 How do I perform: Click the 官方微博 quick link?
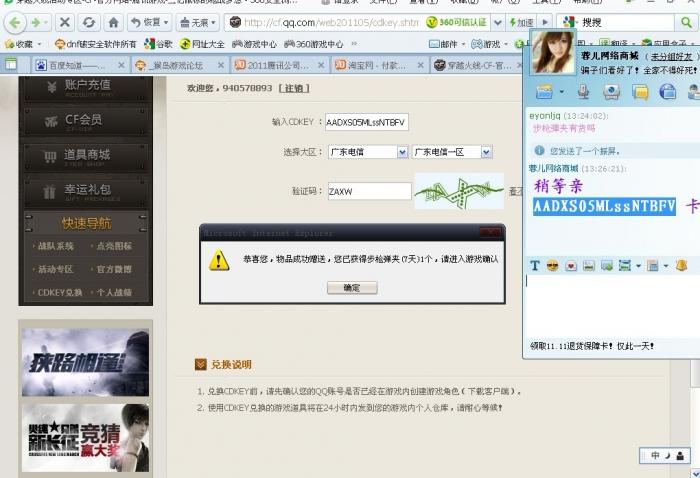pos(114,269)
